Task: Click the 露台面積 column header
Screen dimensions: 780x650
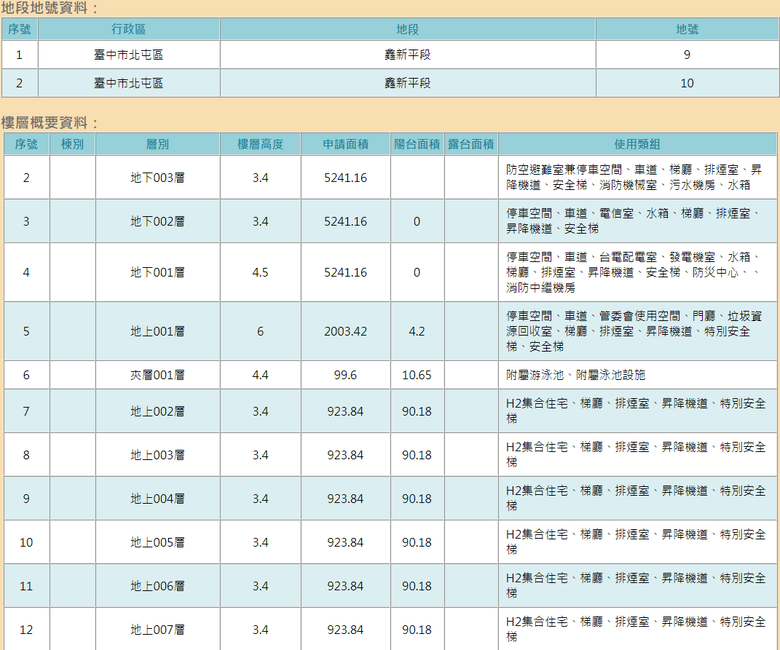Action: 471,144
